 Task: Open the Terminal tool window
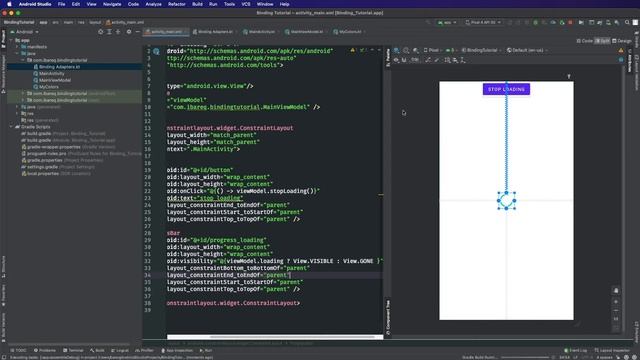point(73,350)
